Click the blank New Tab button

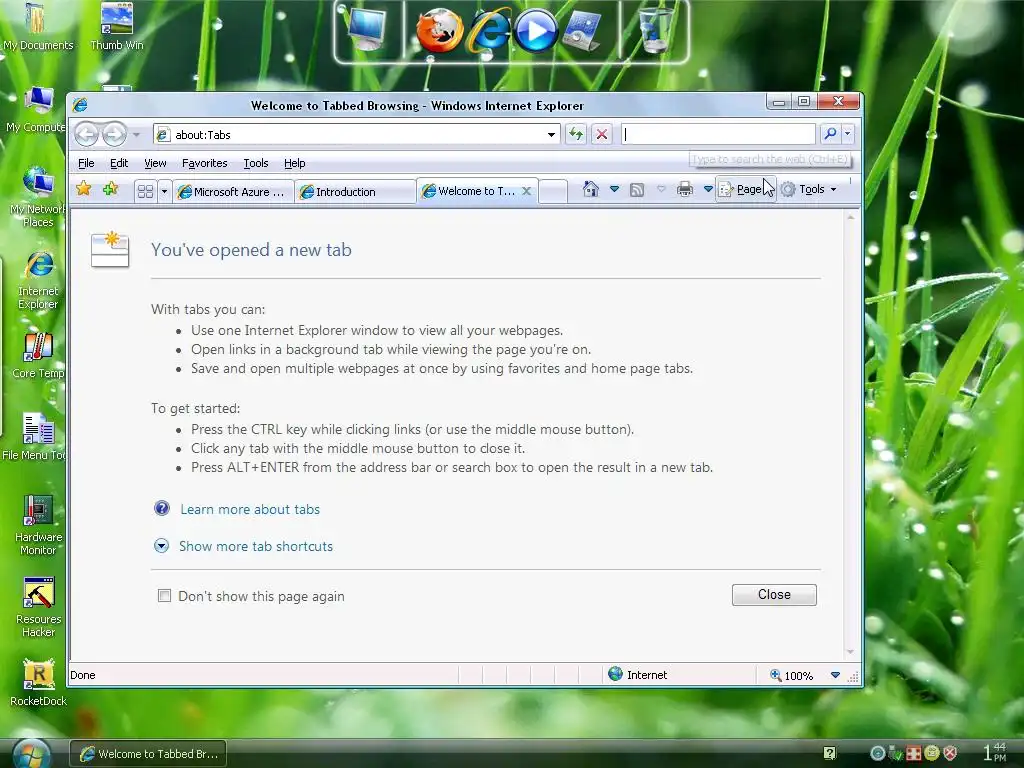(553, 191)
